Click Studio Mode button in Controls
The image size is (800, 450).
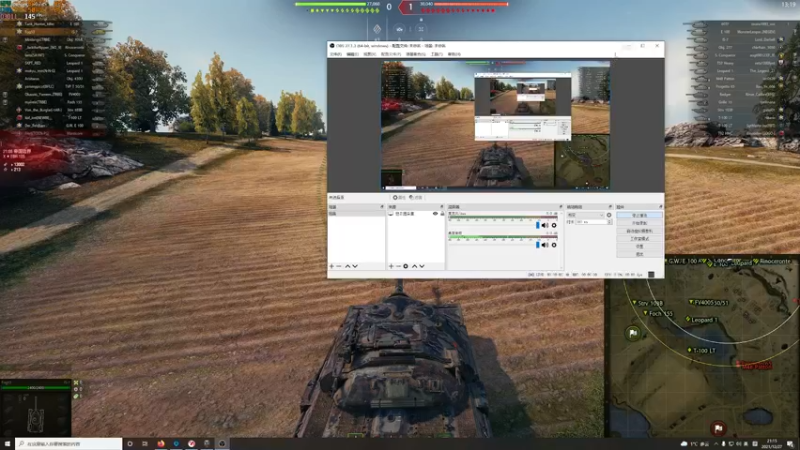coord(639,238)
